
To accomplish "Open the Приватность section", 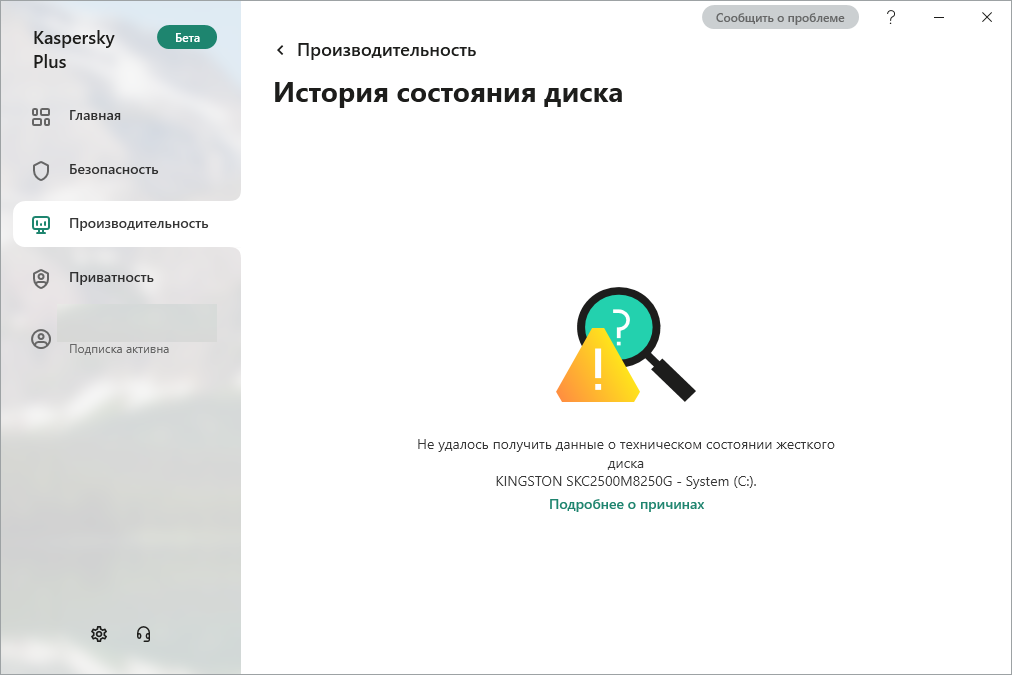I will coord(111,277).
